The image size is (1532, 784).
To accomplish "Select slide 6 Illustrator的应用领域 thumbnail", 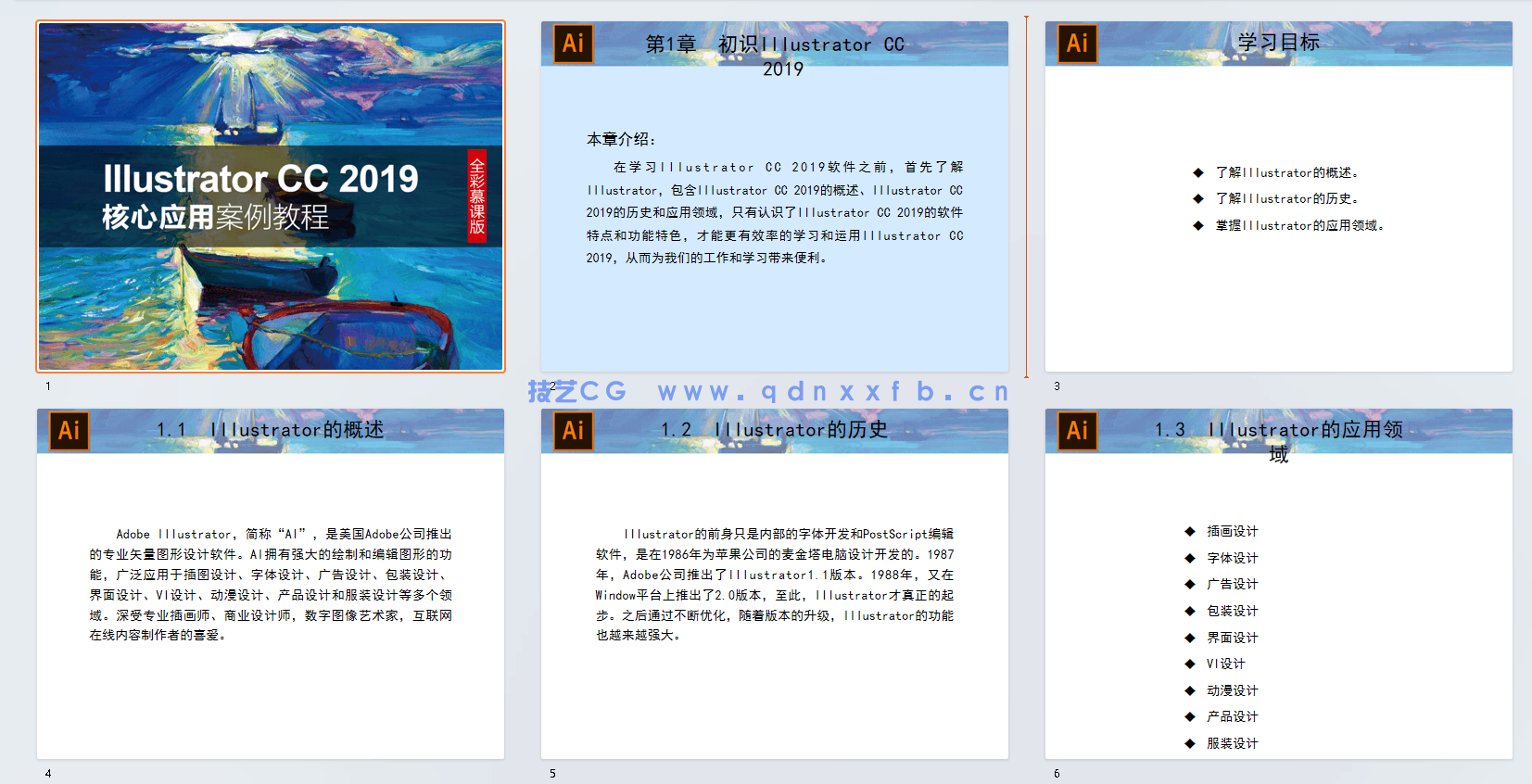I will coord(1279,584).
